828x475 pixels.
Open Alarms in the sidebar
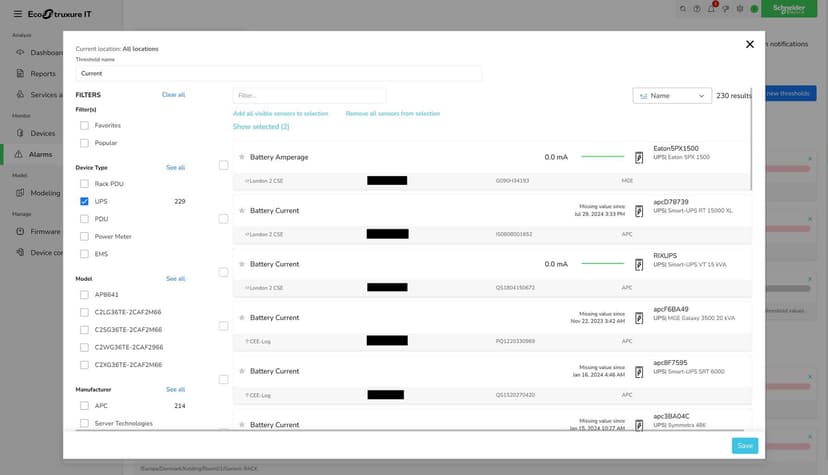pyautogui.click(x=41, y=154)
